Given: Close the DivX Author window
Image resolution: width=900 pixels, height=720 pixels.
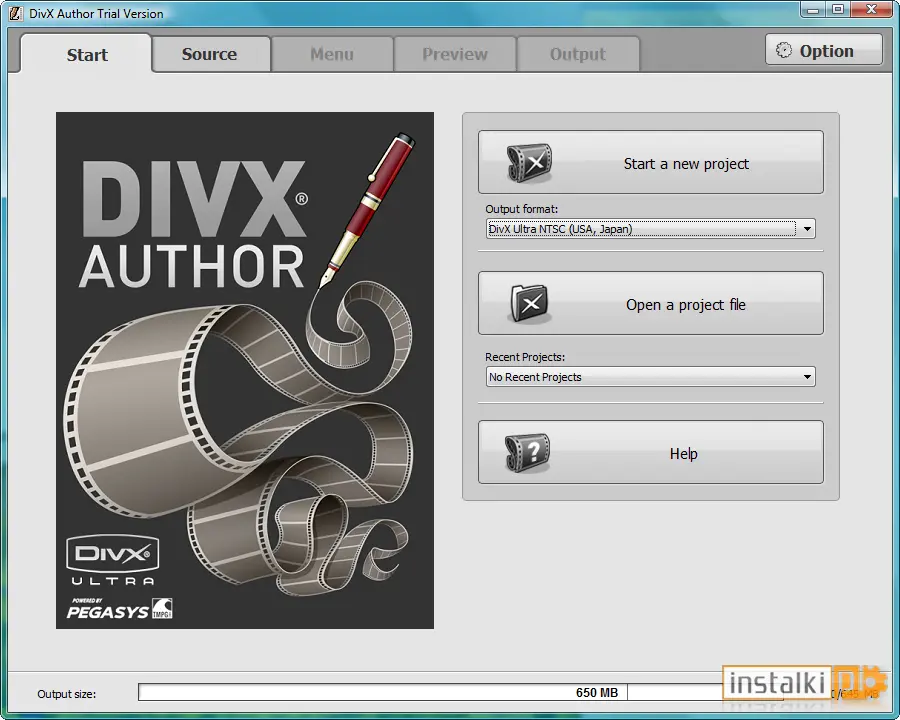Looking at the screenshot, I should [871, 9].
